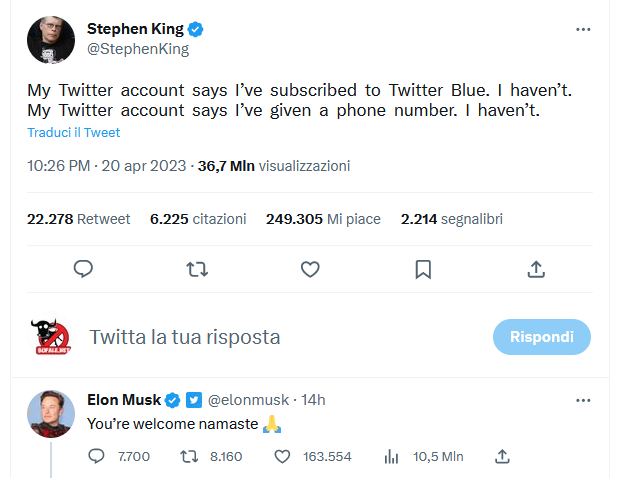
Task: View analytics icon on Elon Musk's reply
Action: 391,456
